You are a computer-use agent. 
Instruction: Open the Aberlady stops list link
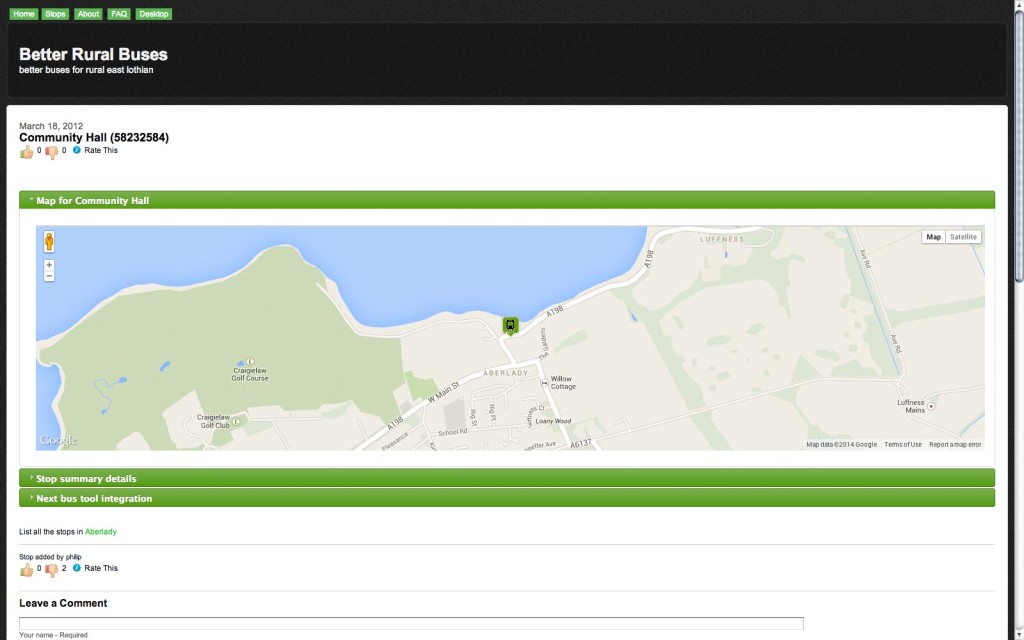click(101, 532)
